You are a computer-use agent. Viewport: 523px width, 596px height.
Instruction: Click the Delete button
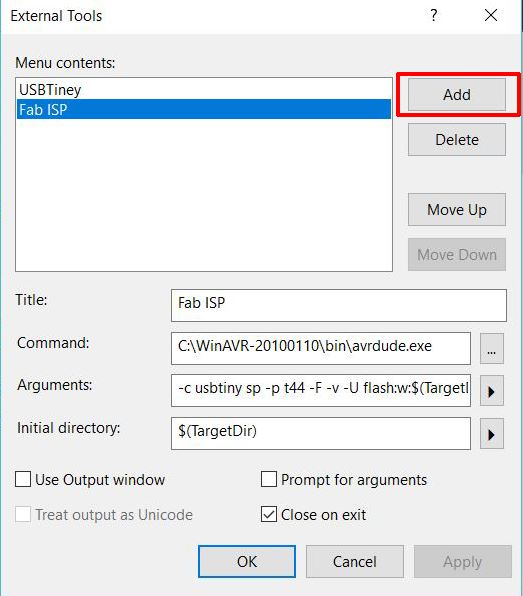point(457,139)
